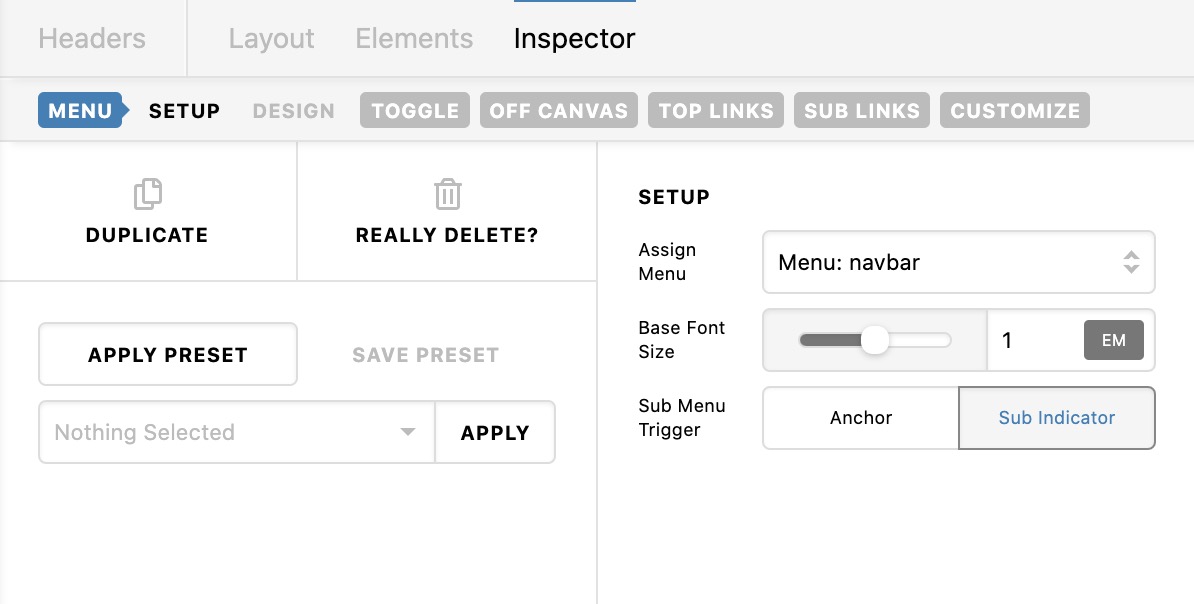Open the Menu: navbar dropdown

click(959, 262)
